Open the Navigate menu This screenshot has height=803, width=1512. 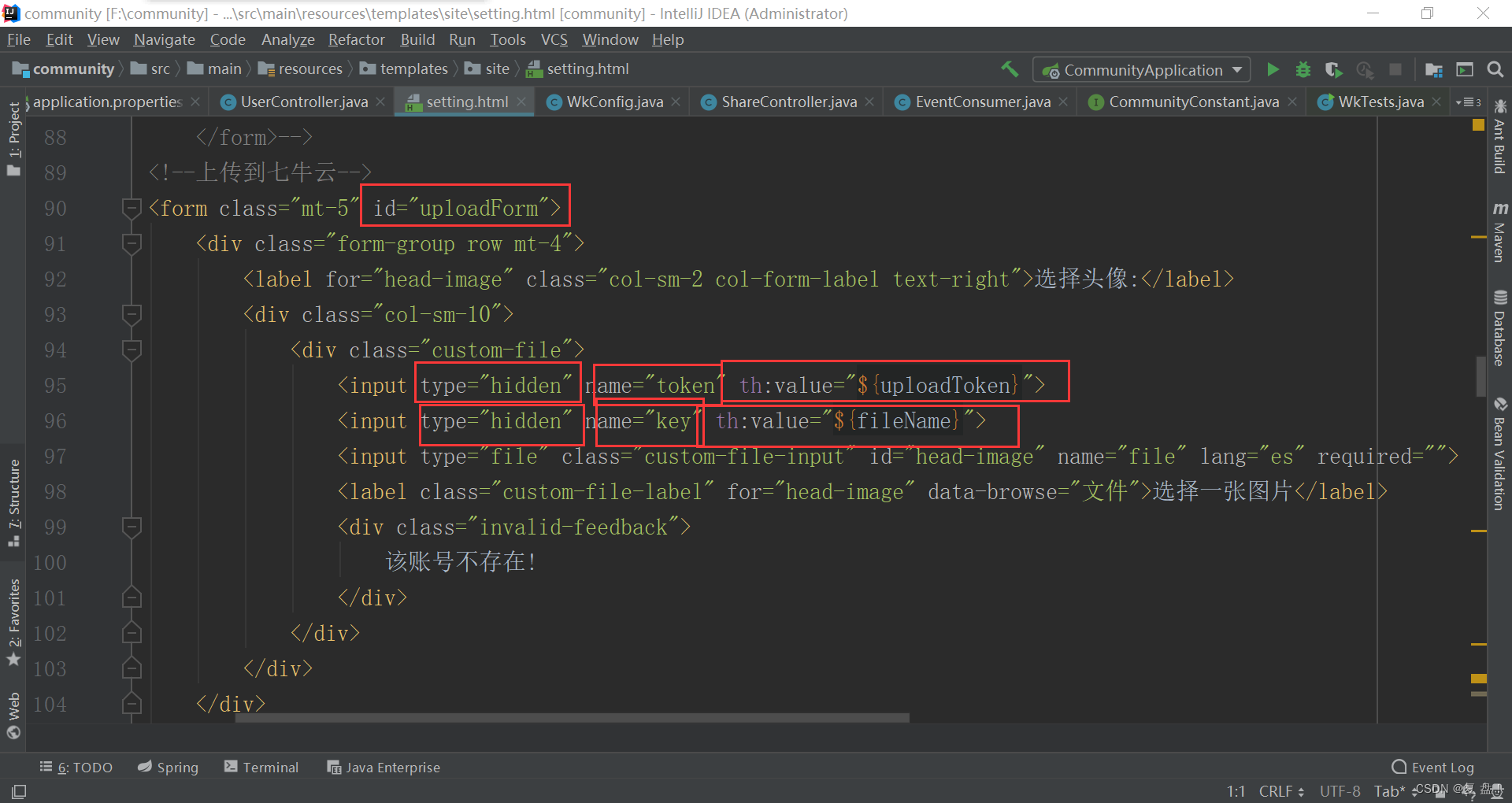pos(164,39)
